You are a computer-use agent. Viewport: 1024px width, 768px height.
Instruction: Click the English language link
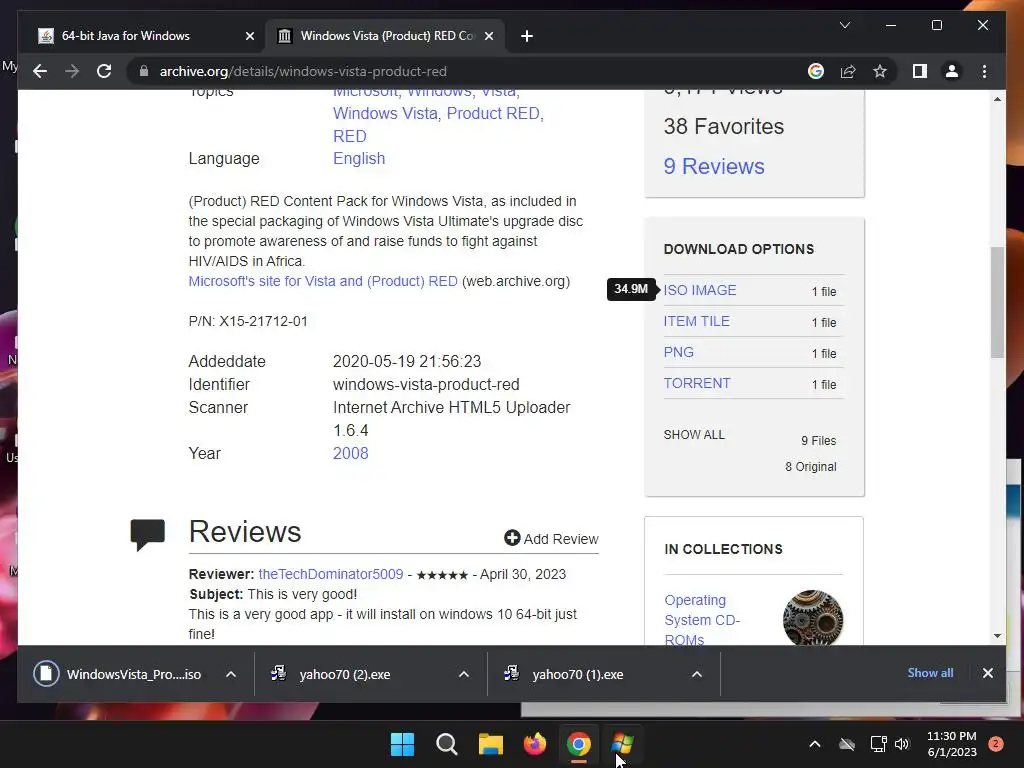coord(359,158)
